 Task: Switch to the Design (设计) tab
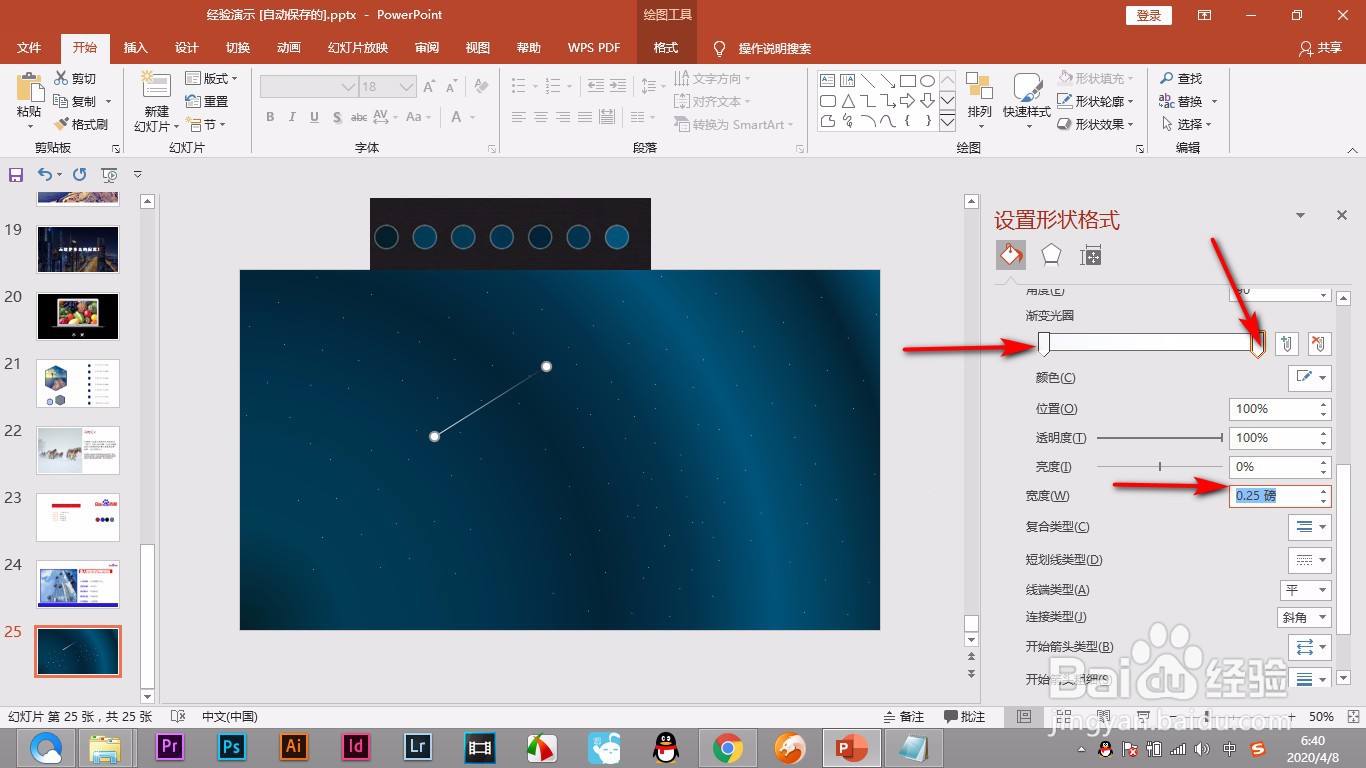coord(186,48)
